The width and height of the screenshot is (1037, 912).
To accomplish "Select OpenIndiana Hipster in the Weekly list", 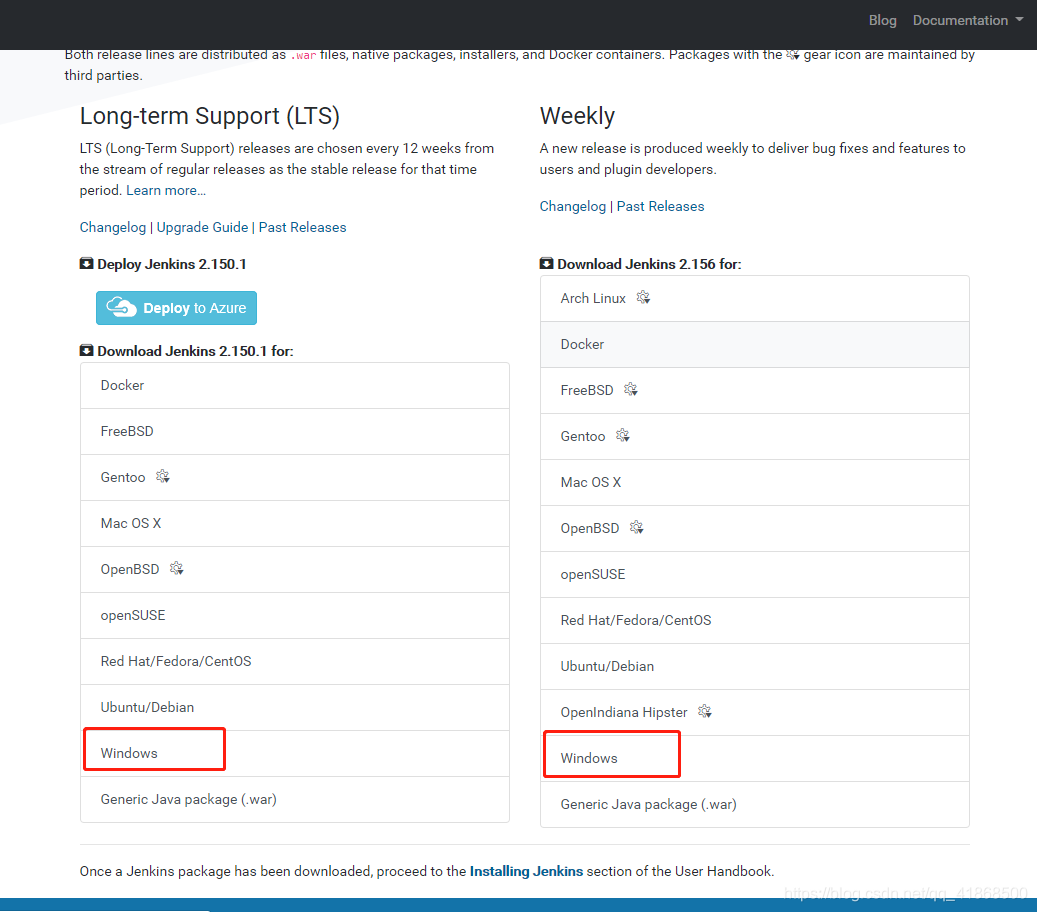I will coord(755,713).
